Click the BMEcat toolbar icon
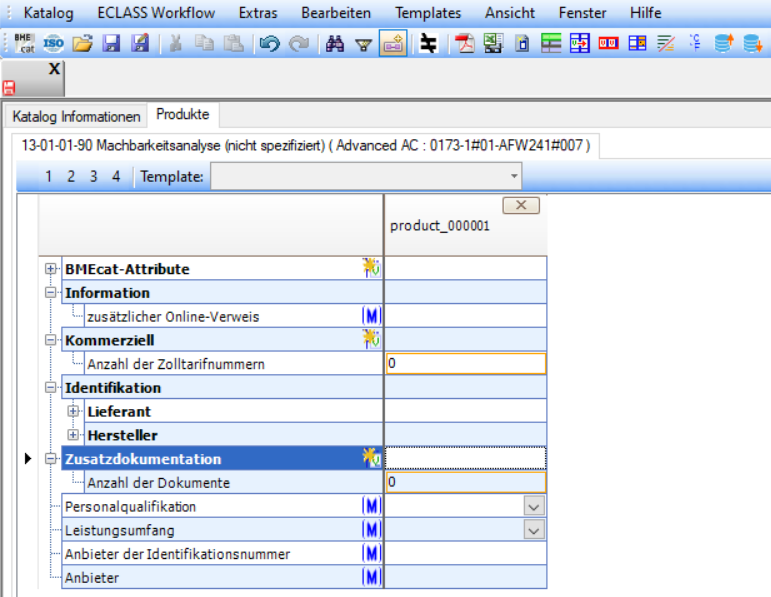771x597 pixels. pyautogui.click(x=24, y=43)
